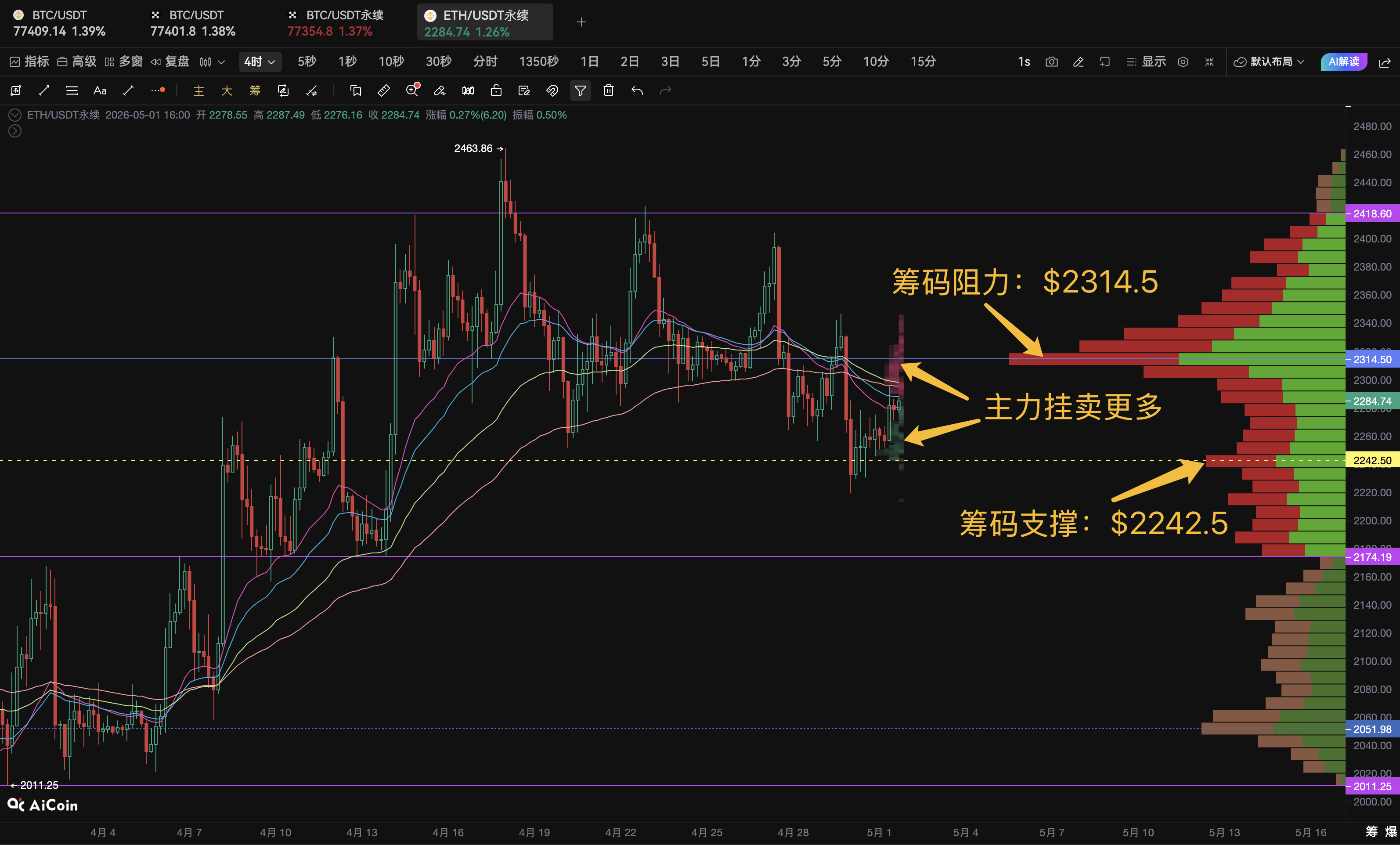Toggle the drawing lock icon
Image resolution: width=1400 pixels, height=845 pixels.
(x=496, y=90)
